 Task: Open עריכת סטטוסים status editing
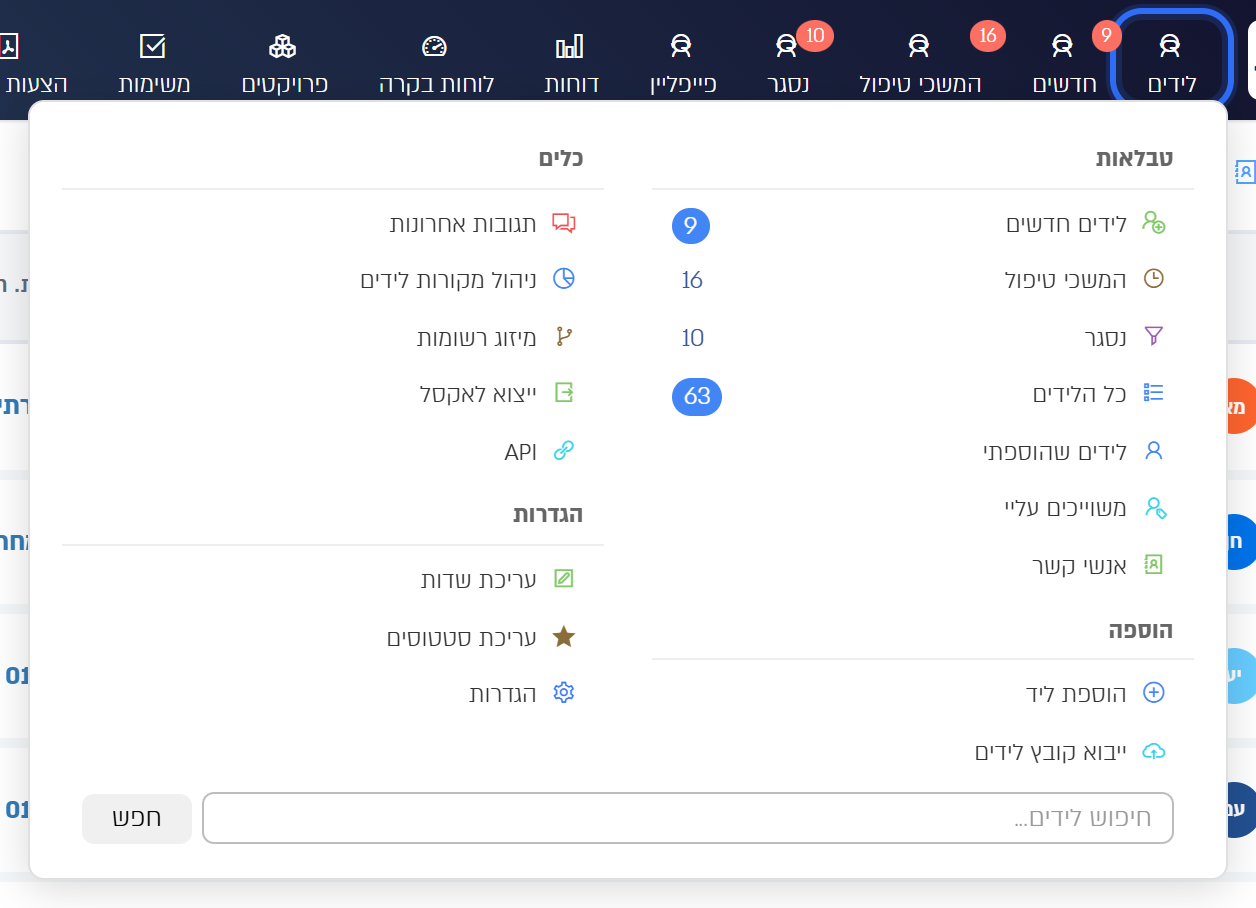[462, 637]
